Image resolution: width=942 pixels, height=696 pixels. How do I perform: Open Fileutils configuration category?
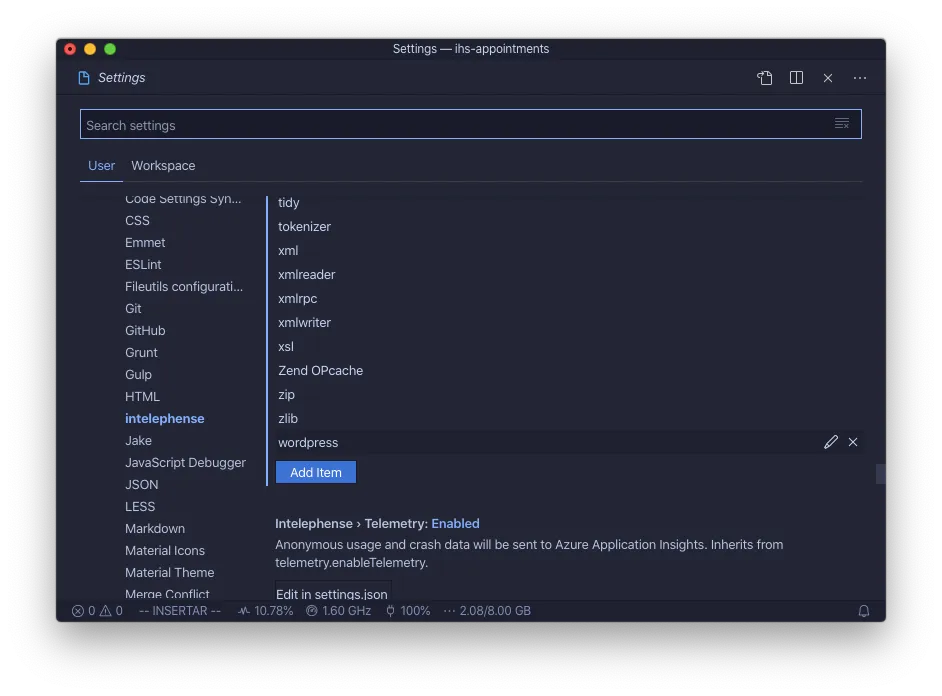[x=184, y=286]
